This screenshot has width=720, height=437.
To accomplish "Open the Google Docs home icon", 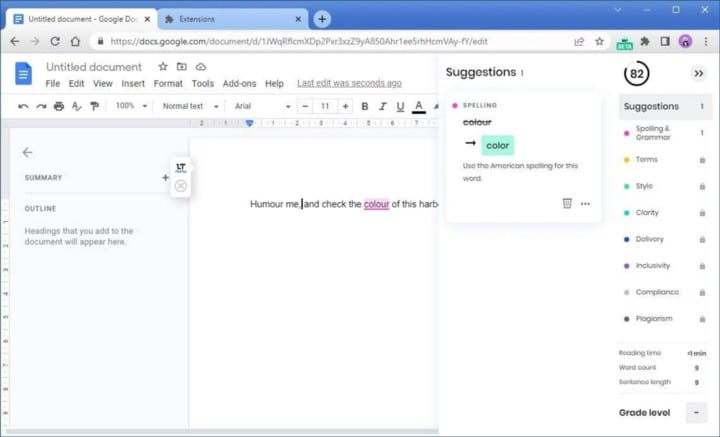I will 23,73.
